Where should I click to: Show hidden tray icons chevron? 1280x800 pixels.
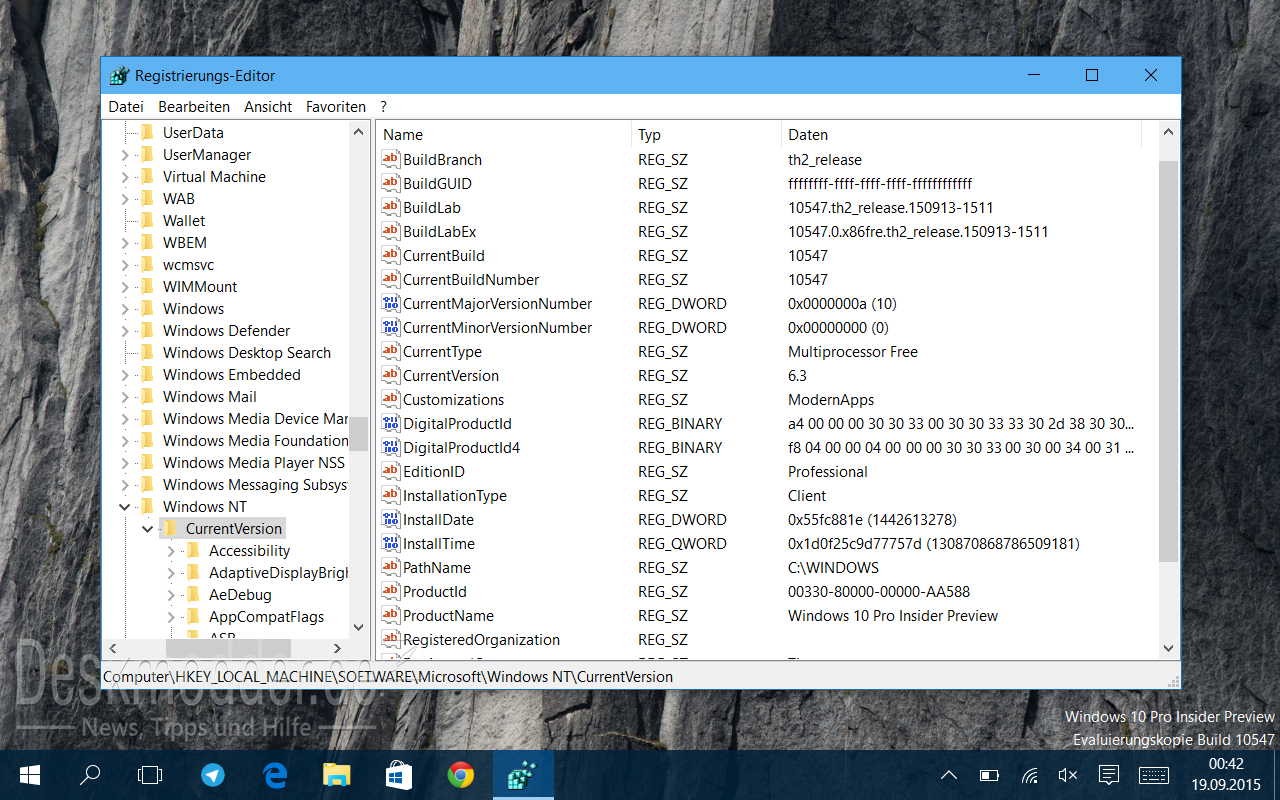949,775
